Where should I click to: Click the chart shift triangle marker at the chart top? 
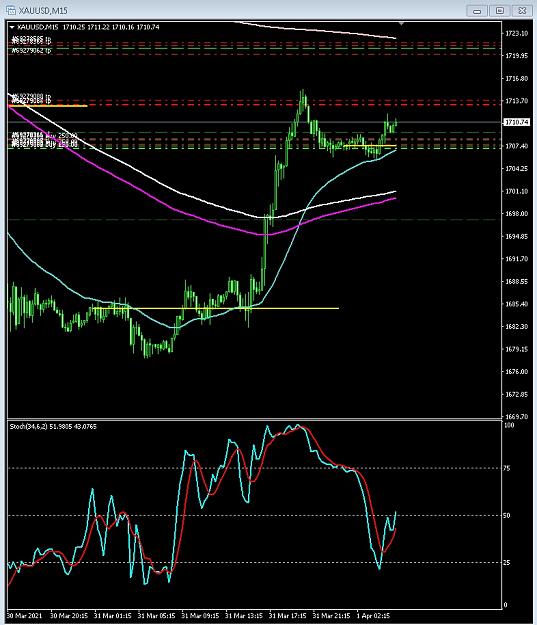pos(401,24)
